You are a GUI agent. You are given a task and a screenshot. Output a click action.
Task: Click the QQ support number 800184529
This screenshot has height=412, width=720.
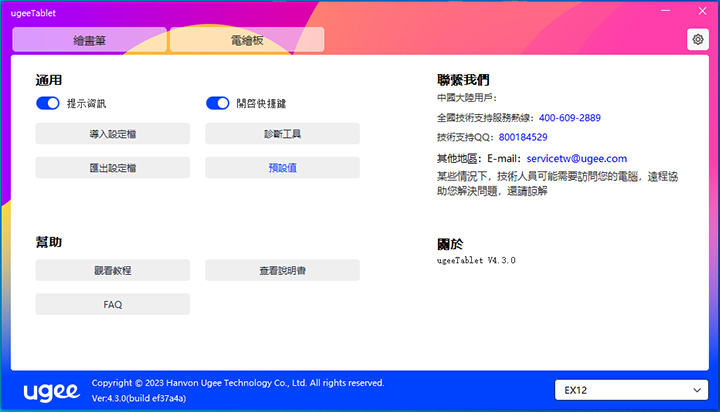[522, 137]
